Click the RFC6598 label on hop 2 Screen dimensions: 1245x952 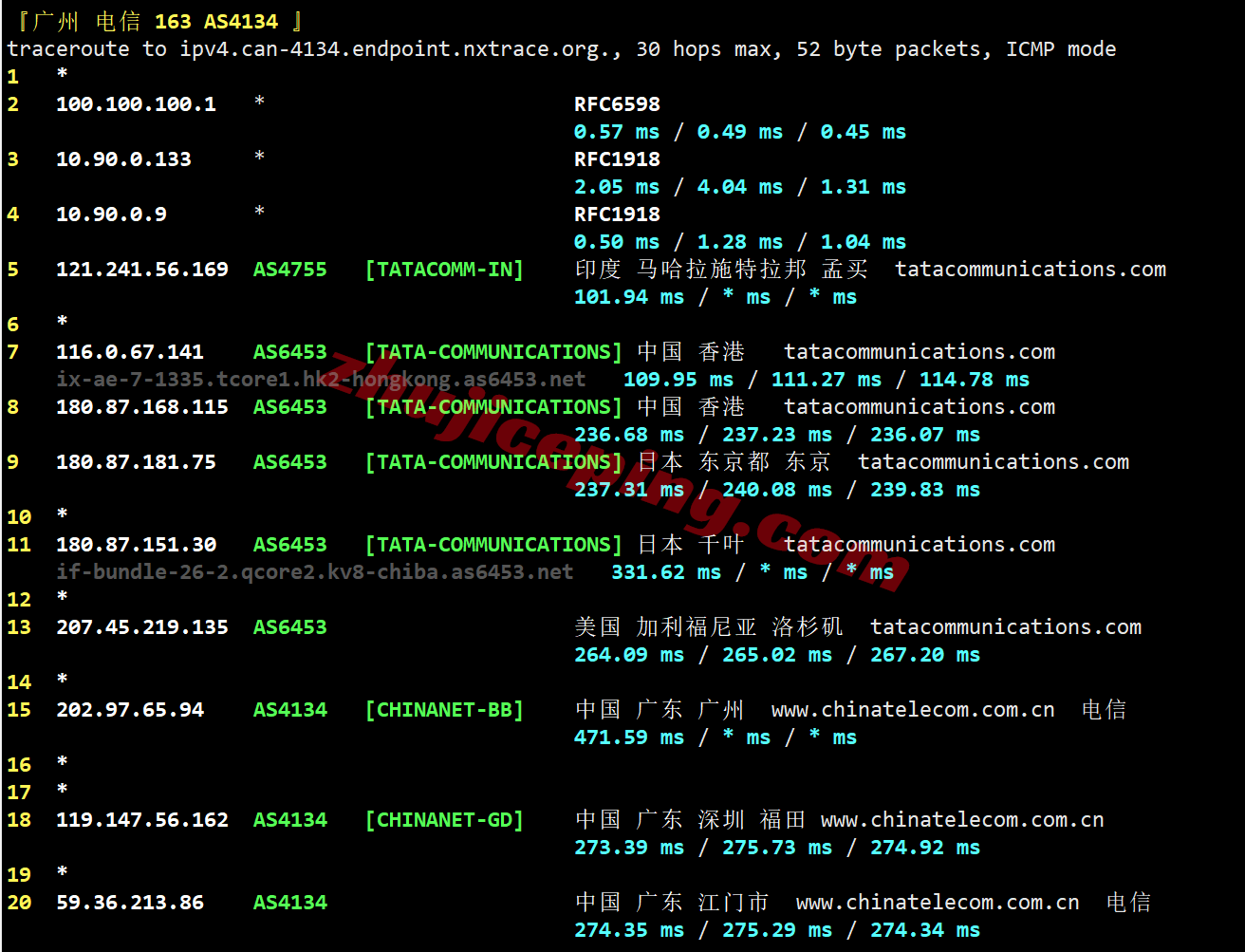click(x=617, y=104)
